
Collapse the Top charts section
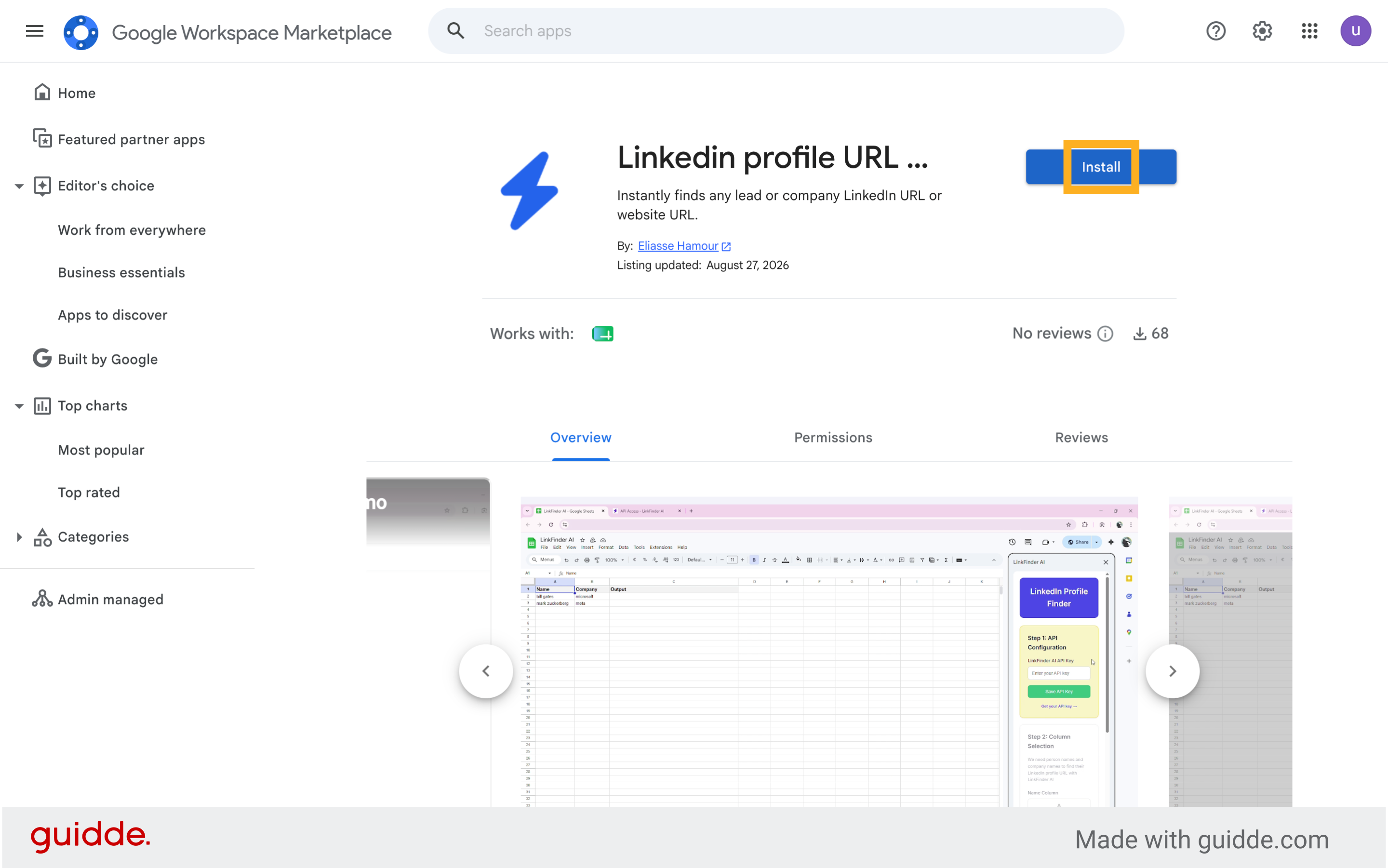19,406
